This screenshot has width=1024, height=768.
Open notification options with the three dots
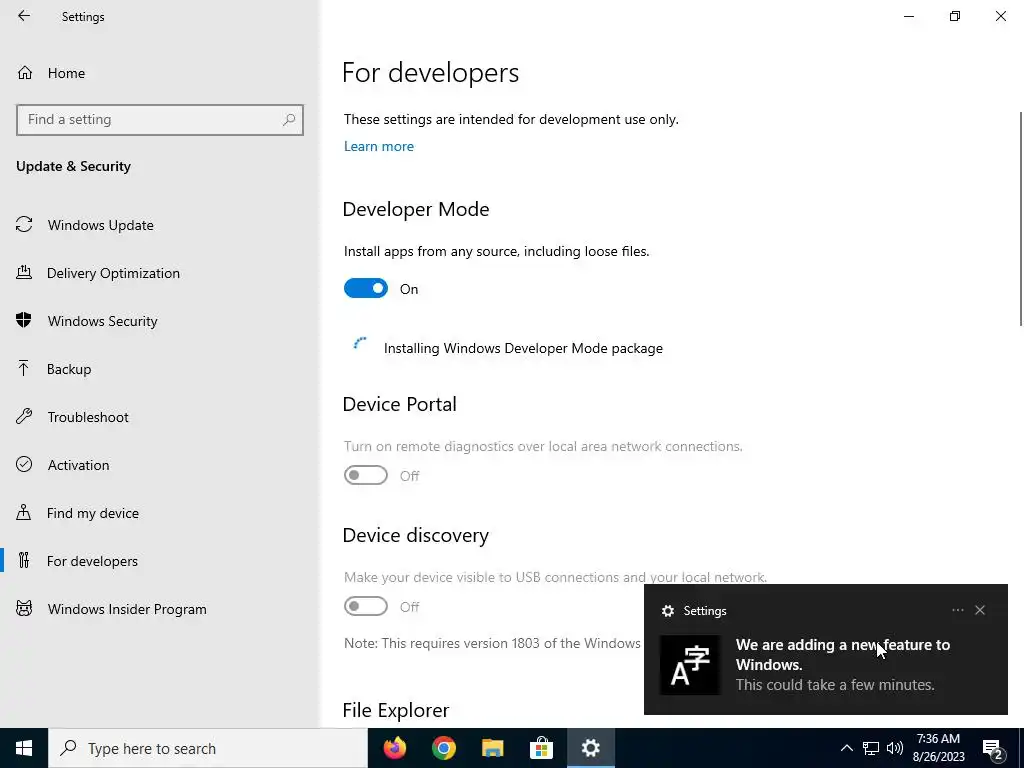point(957,610)
